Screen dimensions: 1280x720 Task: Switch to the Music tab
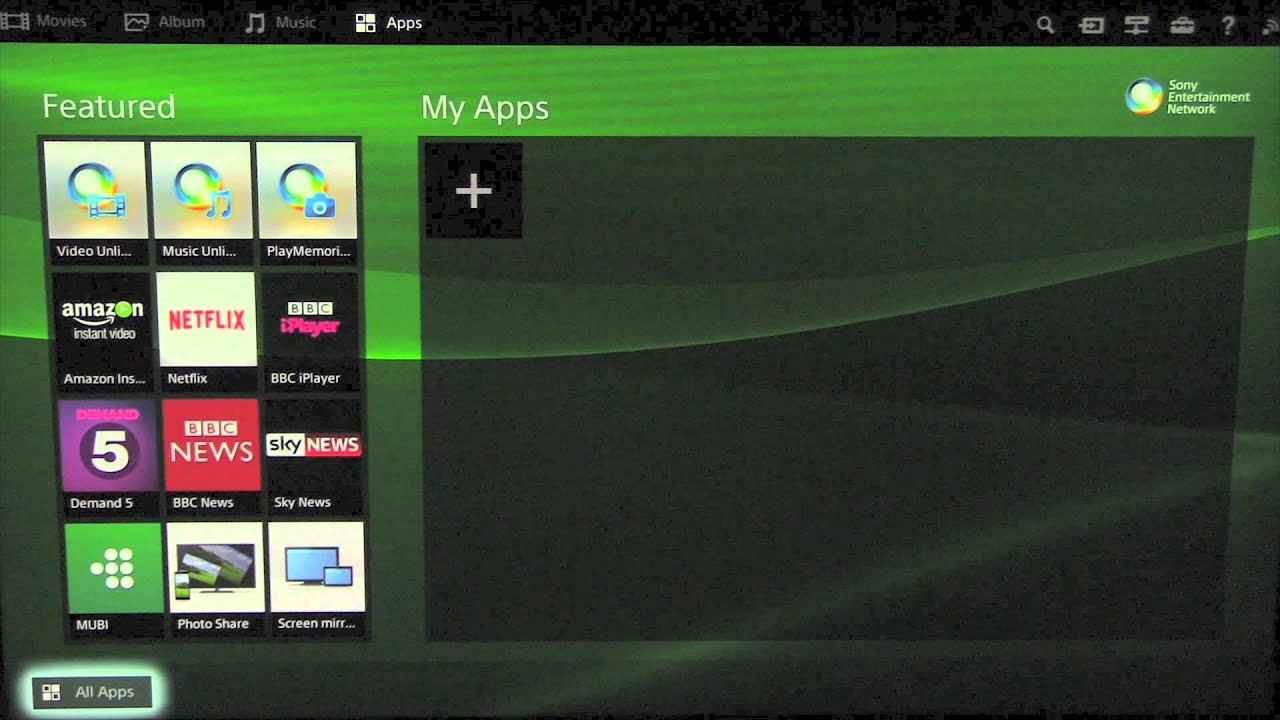tap(281, 22)
